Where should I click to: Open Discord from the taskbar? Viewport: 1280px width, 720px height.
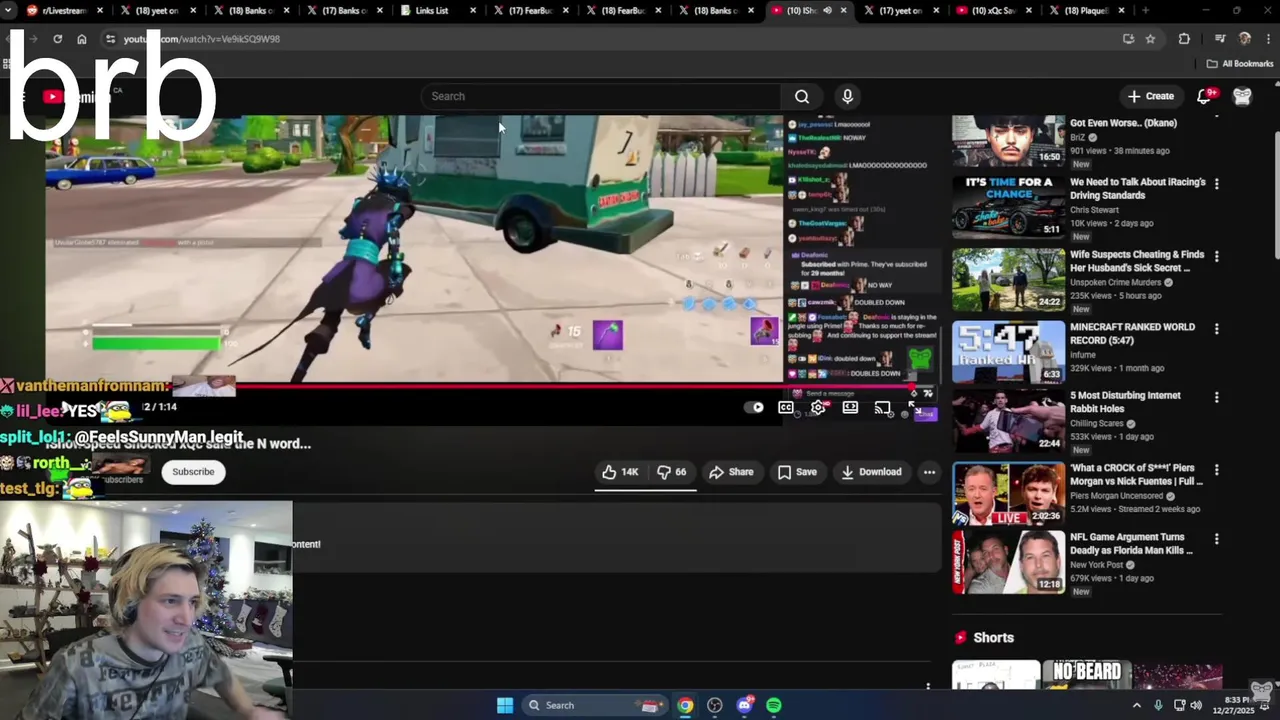[x=744, y=705]
